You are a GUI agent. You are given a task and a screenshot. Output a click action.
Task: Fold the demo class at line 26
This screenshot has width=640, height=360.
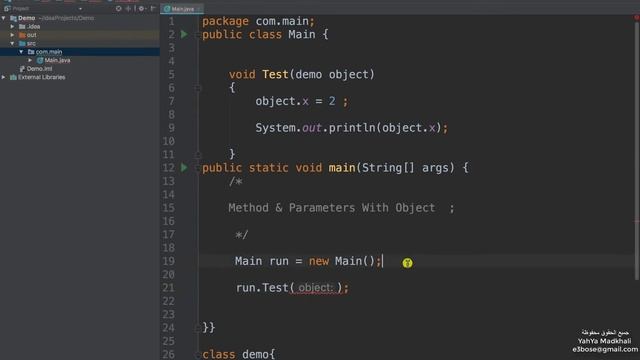click(x=198, y=354)
